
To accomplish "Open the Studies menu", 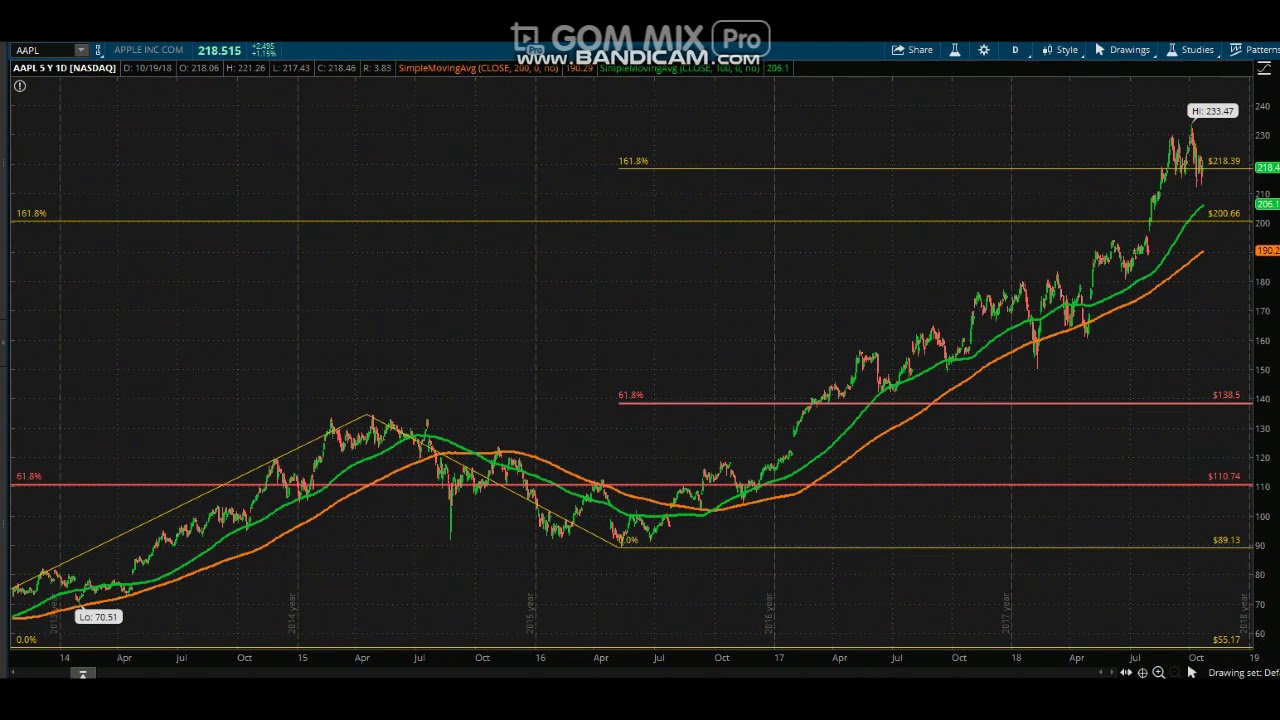I will (1190, 50).
